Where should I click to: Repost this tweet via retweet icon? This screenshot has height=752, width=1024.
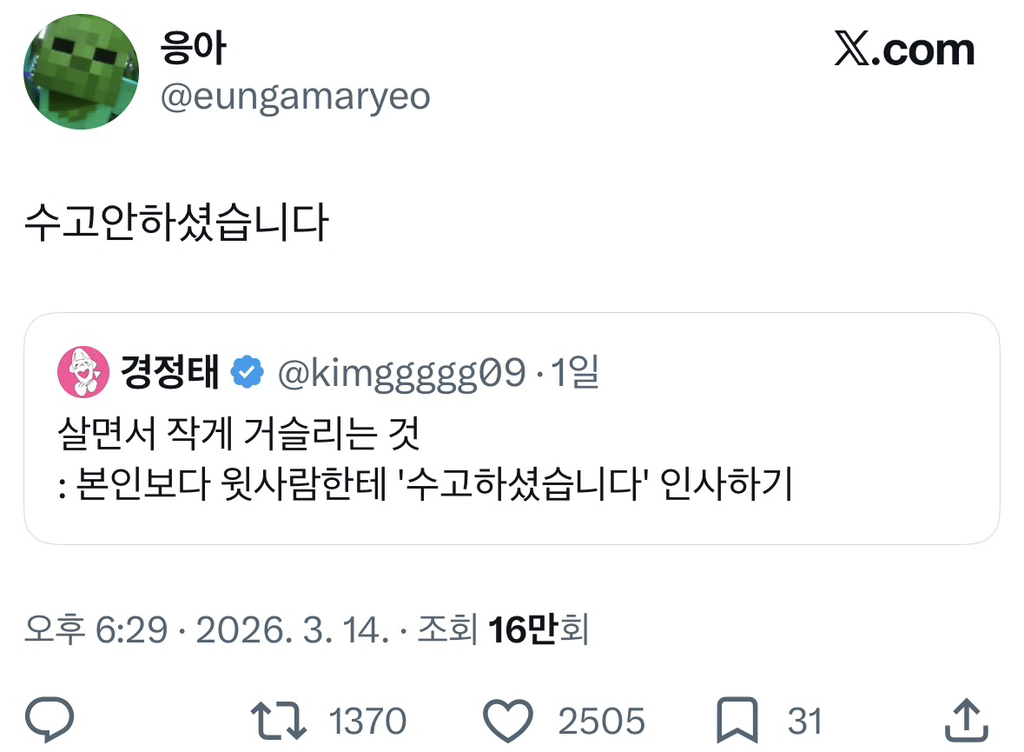tap(277, 720)
